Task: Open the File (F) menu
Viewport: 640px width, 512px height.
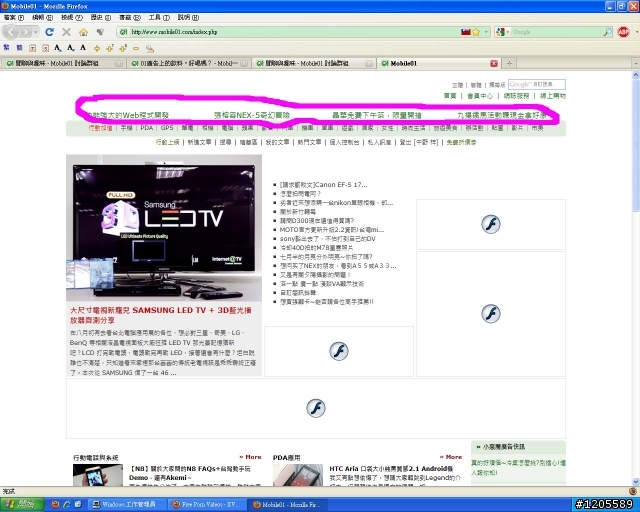Action: pyautogui.click(x=14, y=18)
